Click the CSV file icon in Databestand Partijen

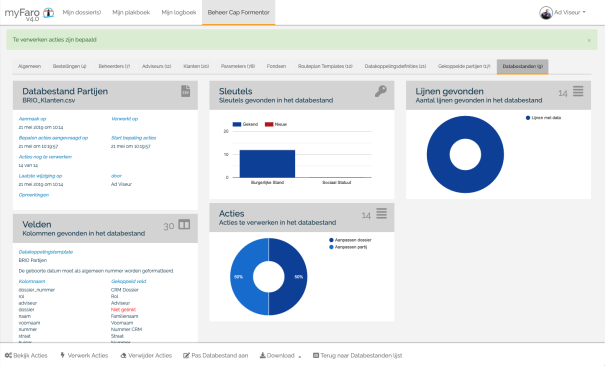186,91
